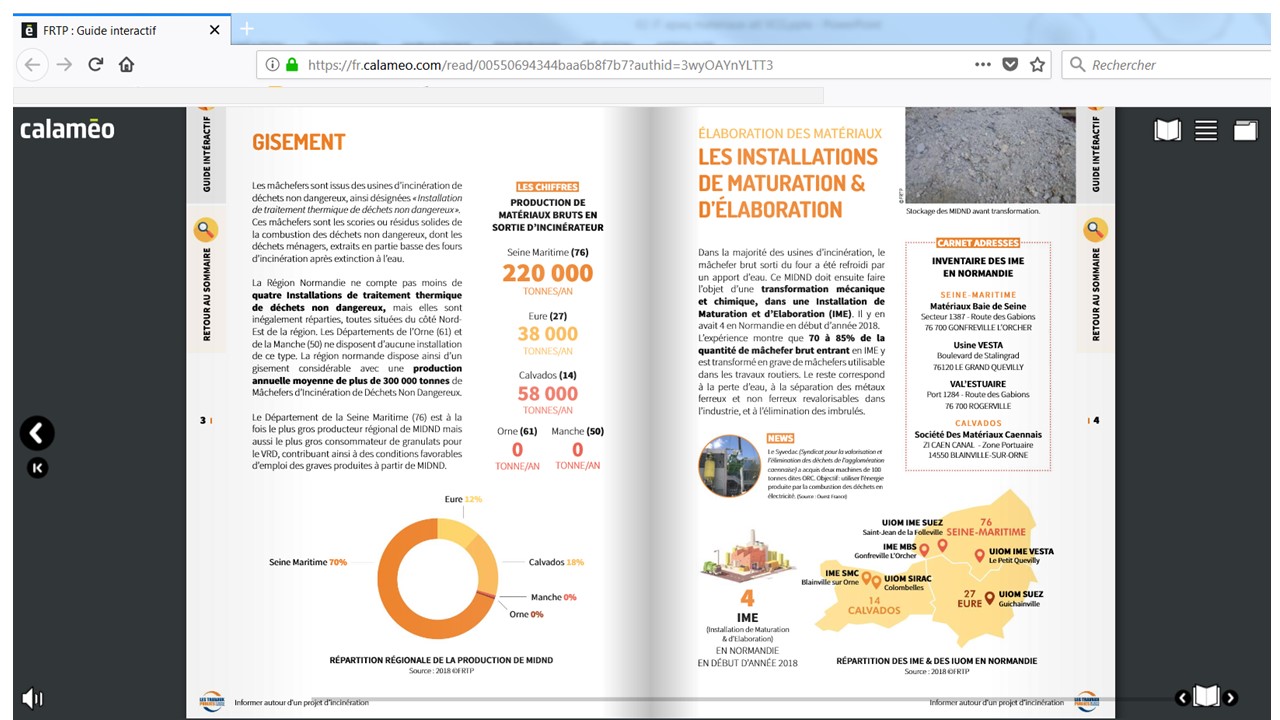Bookmark this page with the star

coord(1037,65)
